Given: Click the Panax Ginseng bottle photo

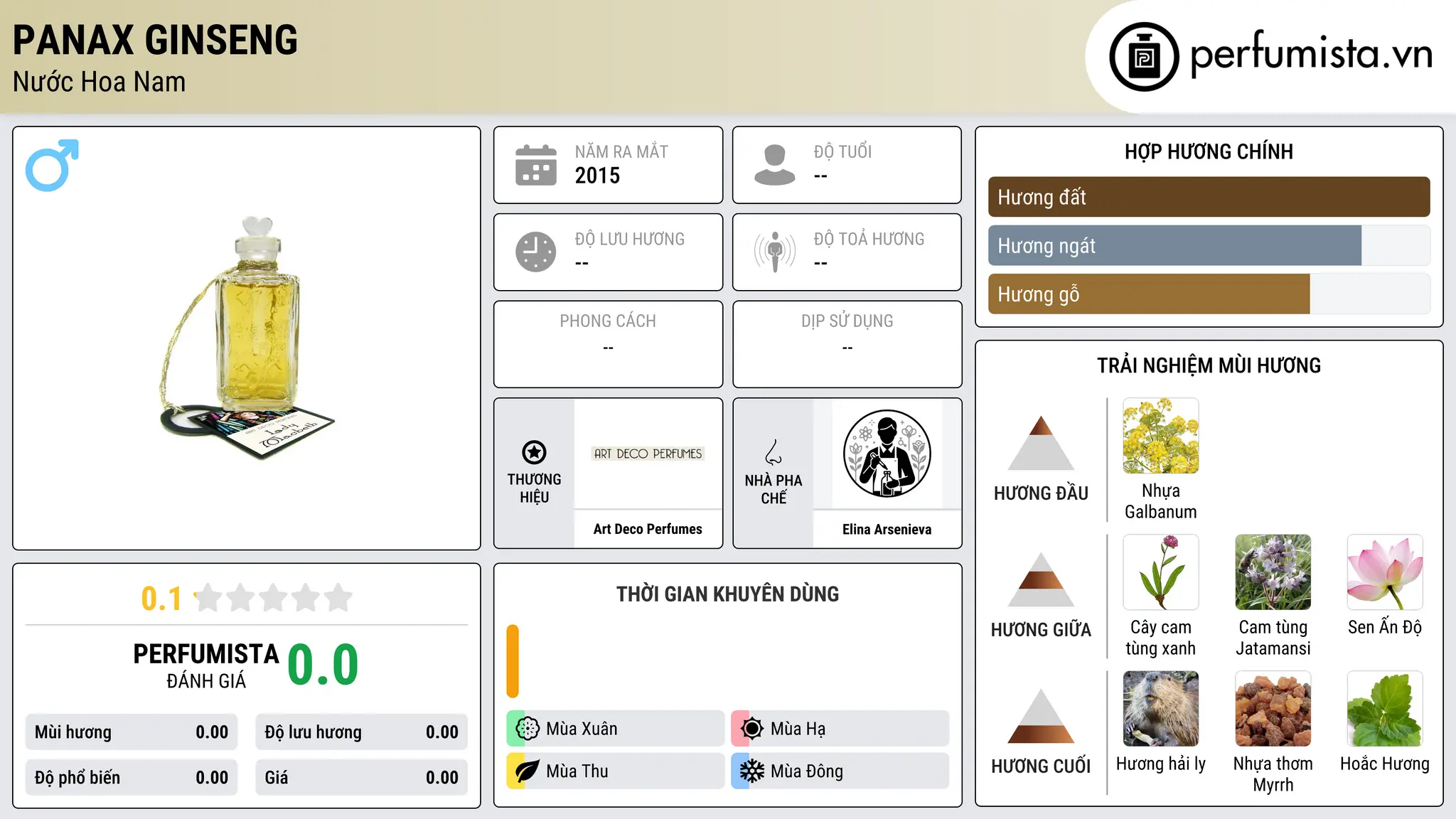Looking at the screenshot, I should click(x=246, y=338).
